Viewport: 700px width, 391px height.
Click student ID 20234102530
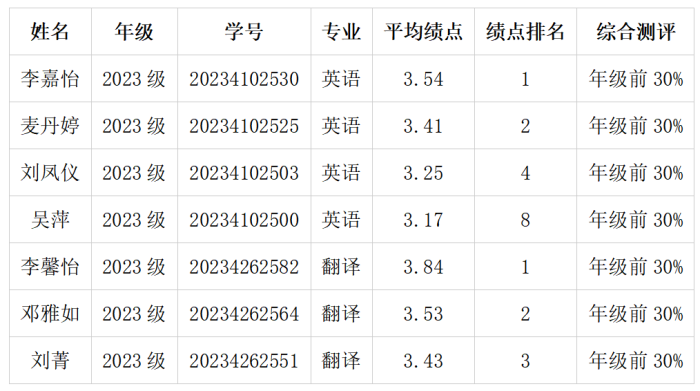(244, 79)
